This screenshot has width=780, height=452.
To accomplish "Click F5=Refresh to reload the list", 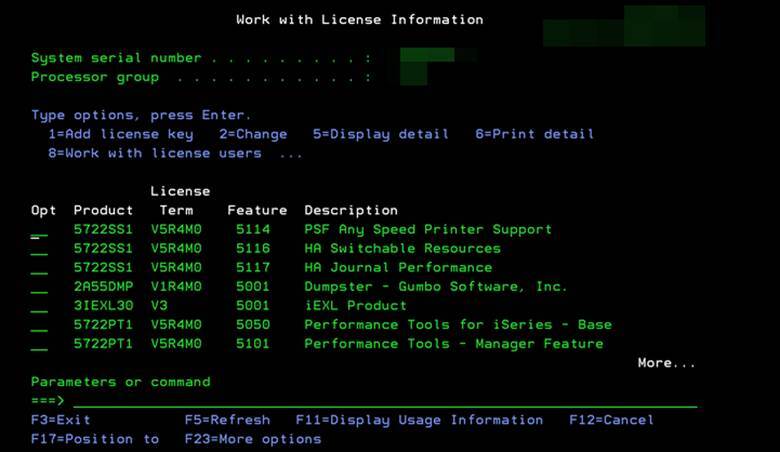I will [227, 420].
